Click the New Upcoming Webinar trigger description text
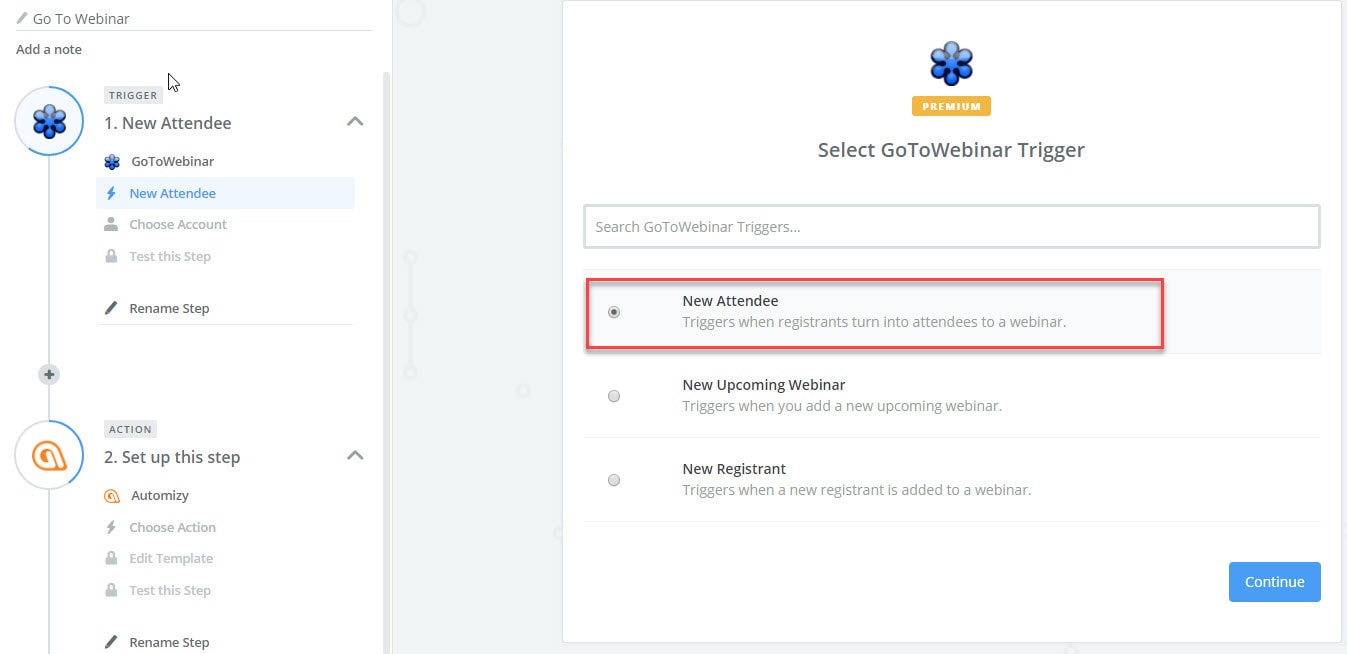The image size is (1347, 654). pos(842,406)
